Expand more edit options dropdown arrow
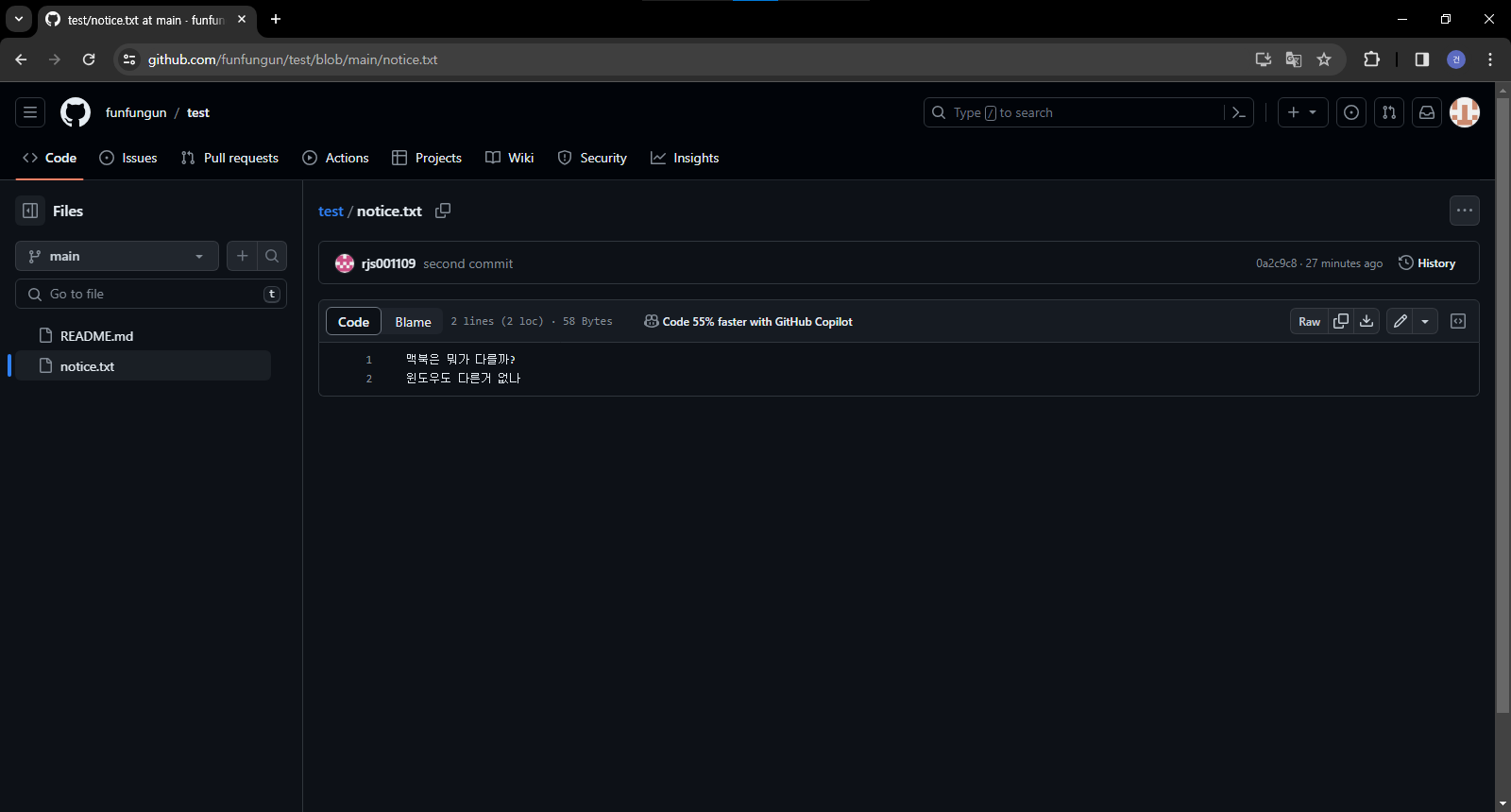1511x812 pixels. click(1425, 321)
